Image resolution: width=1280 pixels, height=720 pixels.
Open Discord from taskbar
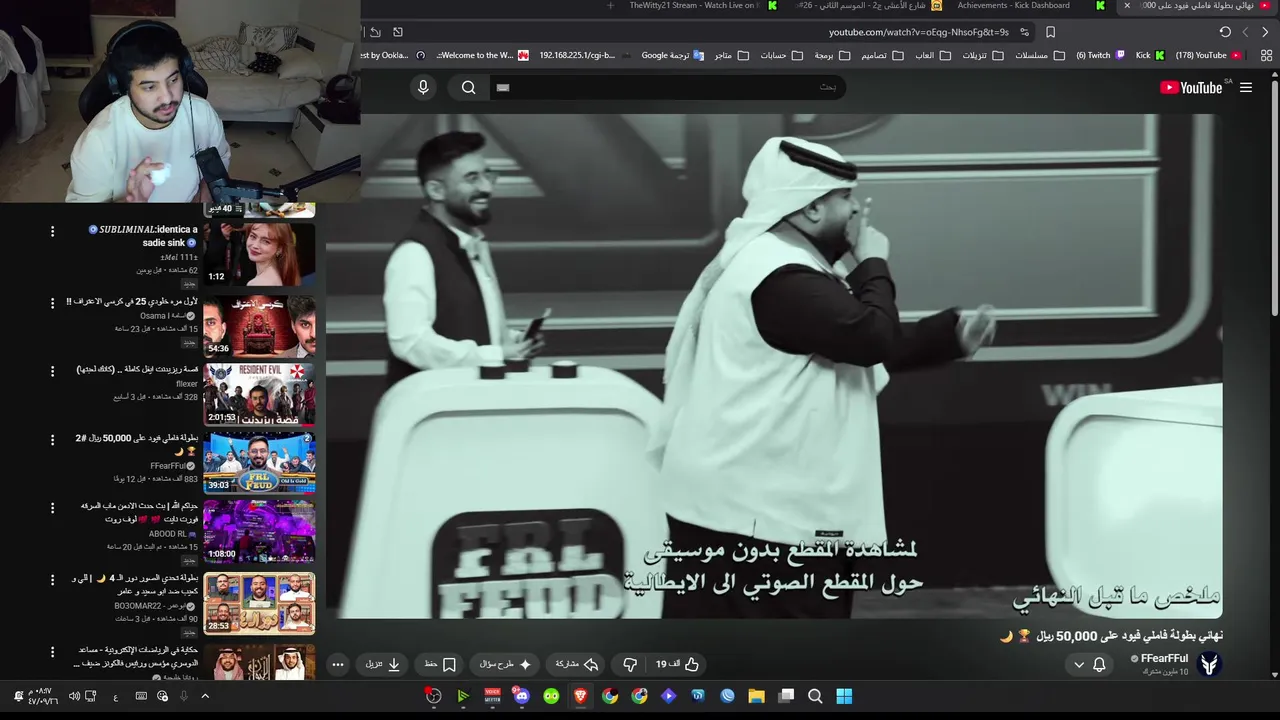coord(521,696)
